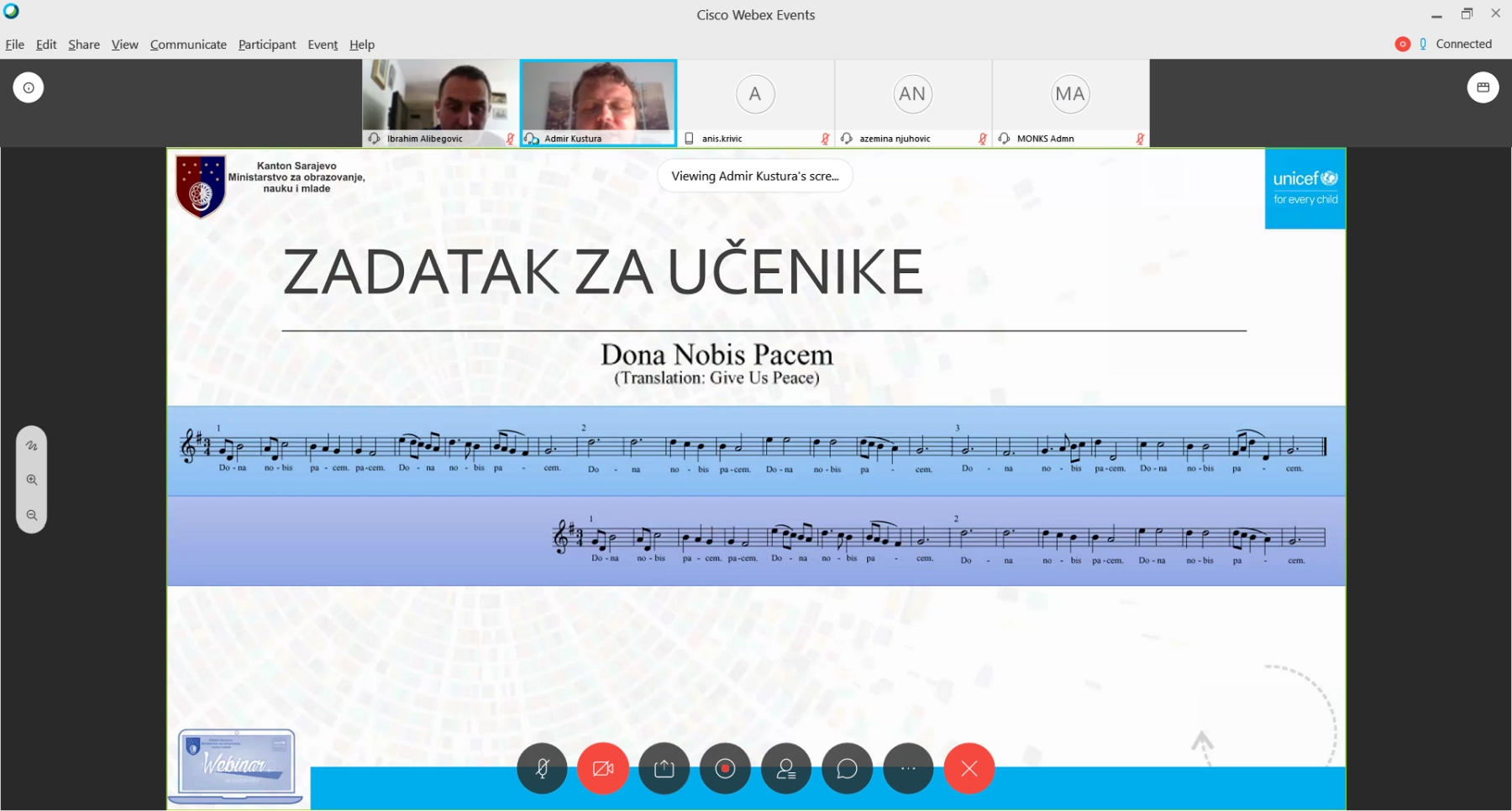Open More options in control bar
1512x811 pixels.
908,768
